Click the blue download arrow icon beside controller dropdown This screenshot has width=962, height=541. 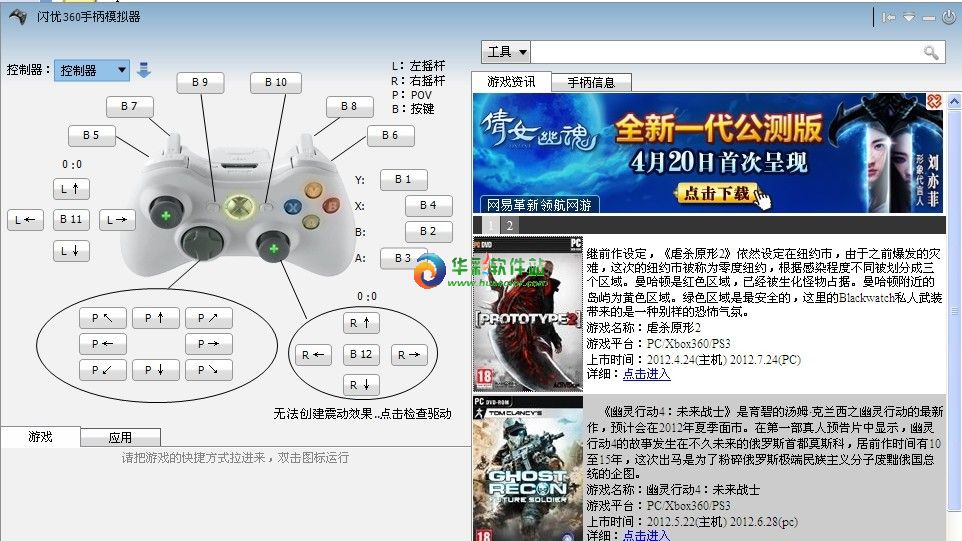[144, 70]
